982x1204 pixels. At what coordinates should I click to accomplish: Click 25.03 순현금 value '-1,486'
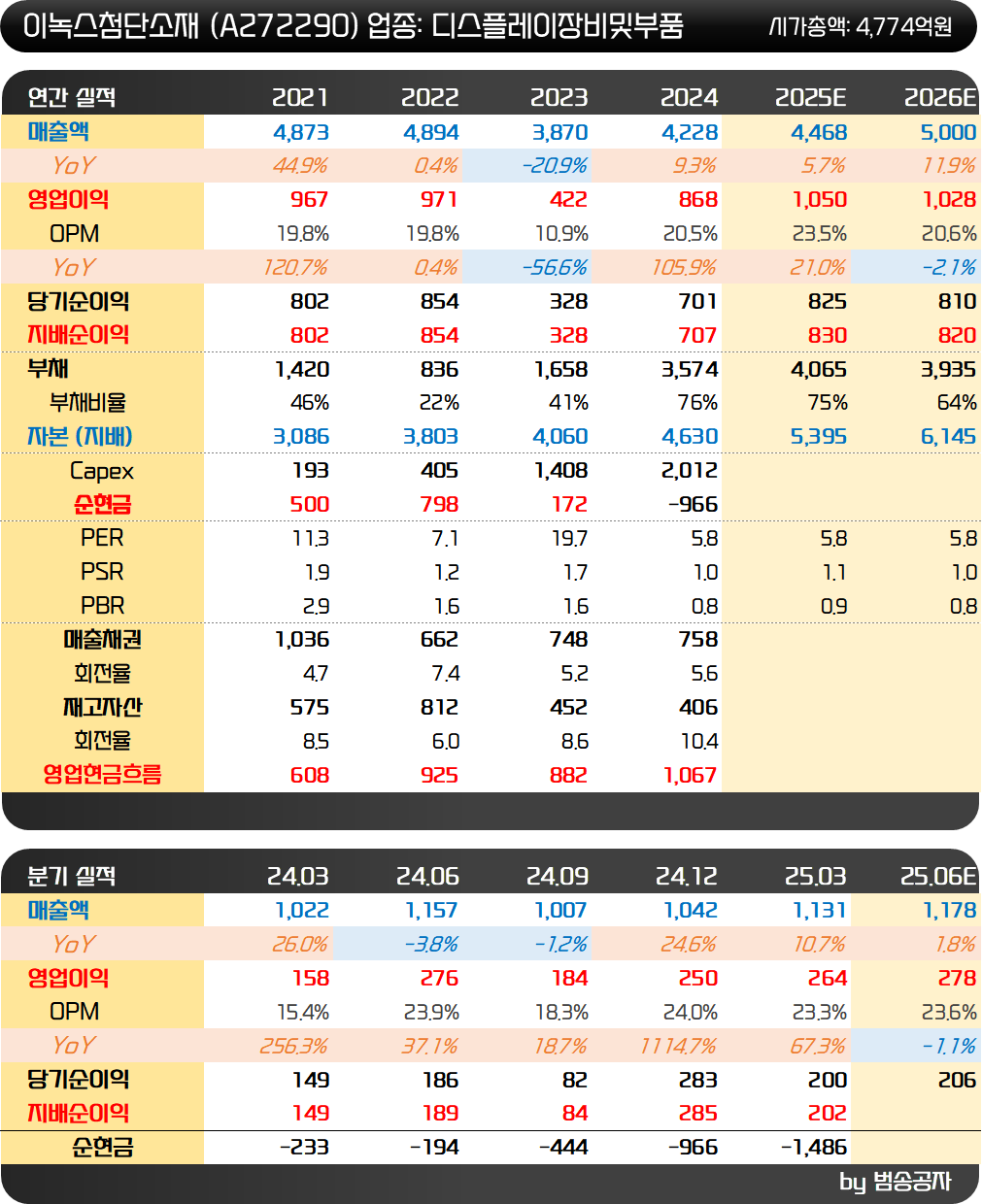point(814,1147)
